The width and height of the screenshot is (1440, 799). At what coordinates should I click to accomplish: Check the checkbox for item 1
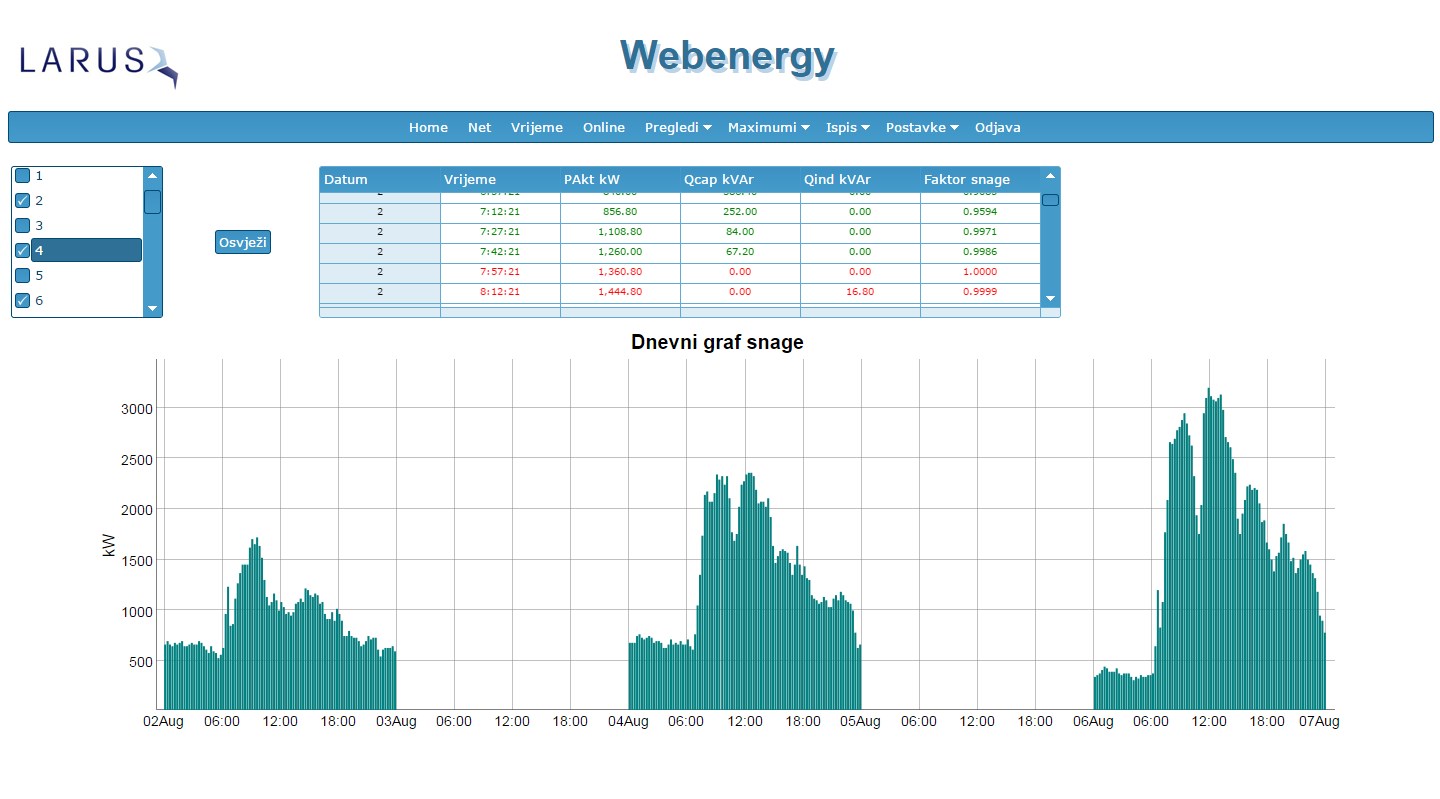22,176
